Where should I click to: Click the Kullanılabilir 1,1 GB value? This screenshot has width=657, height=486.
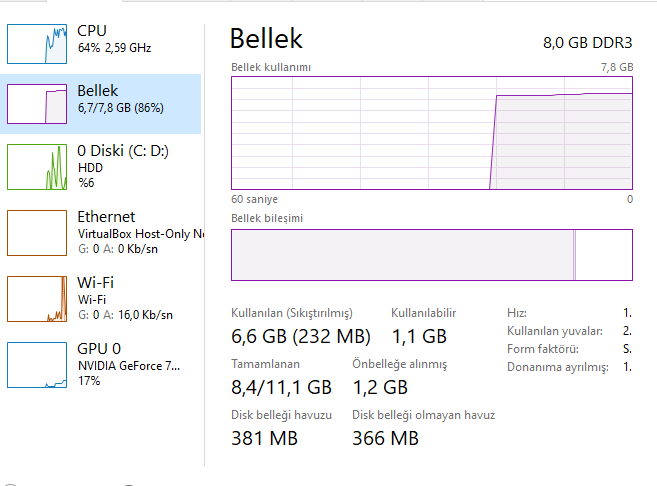418,336
